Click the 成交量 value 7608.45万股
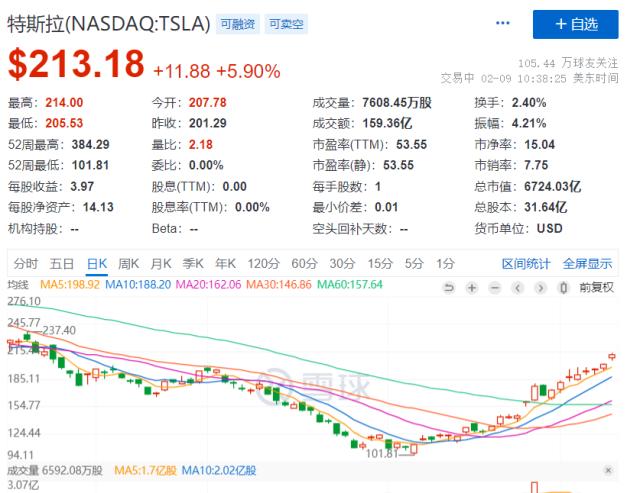This screenshot has width=640, height=493. click(397, 102)
